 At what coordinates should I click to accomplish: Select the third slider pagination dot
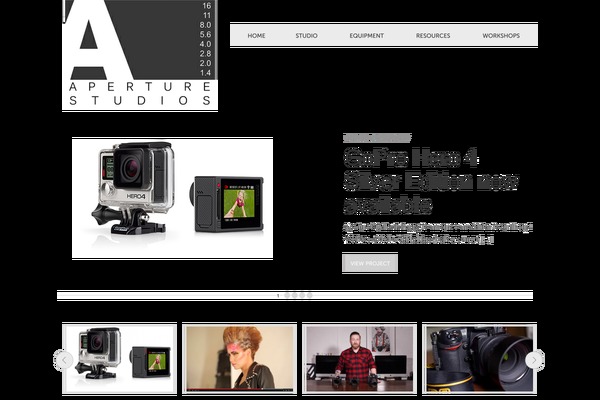tap(302, 295)
